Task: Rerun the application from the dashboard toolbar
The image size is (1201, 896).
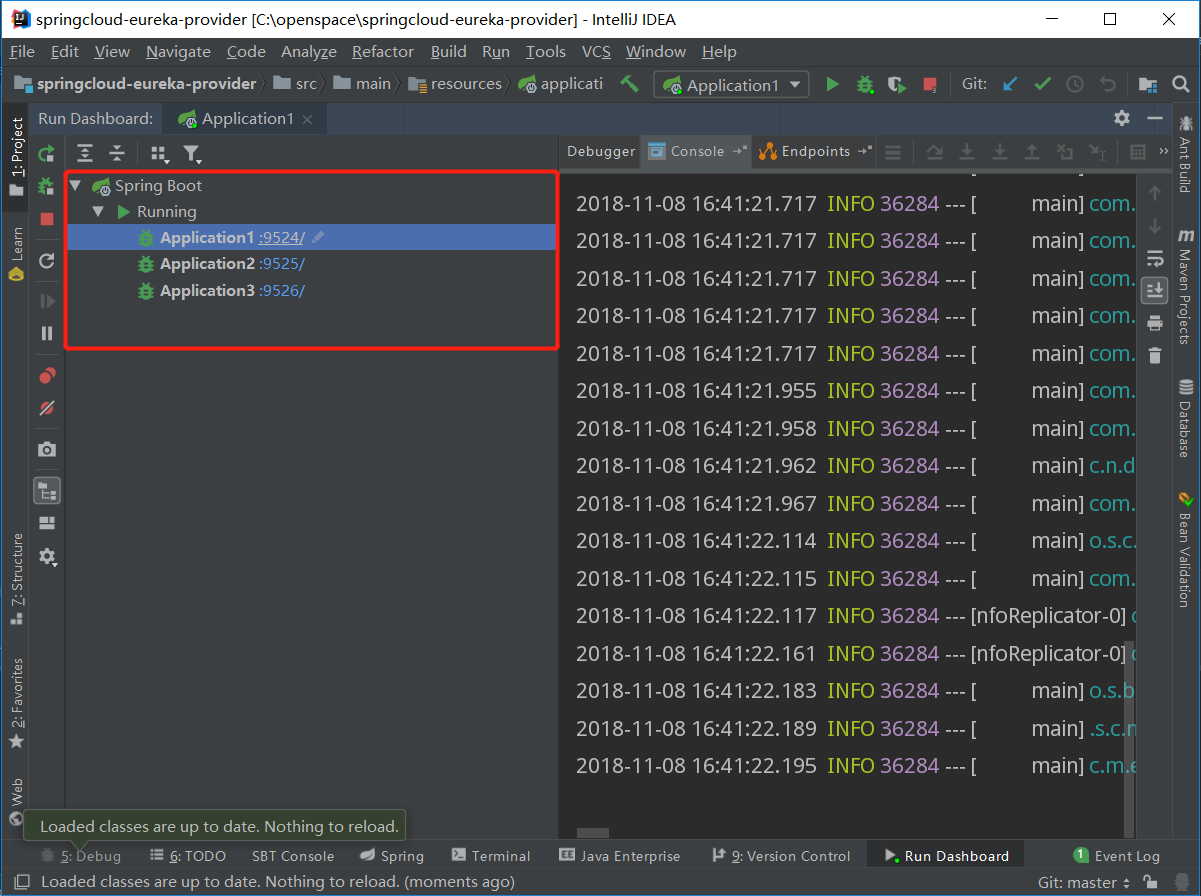Action: [46, 153]
